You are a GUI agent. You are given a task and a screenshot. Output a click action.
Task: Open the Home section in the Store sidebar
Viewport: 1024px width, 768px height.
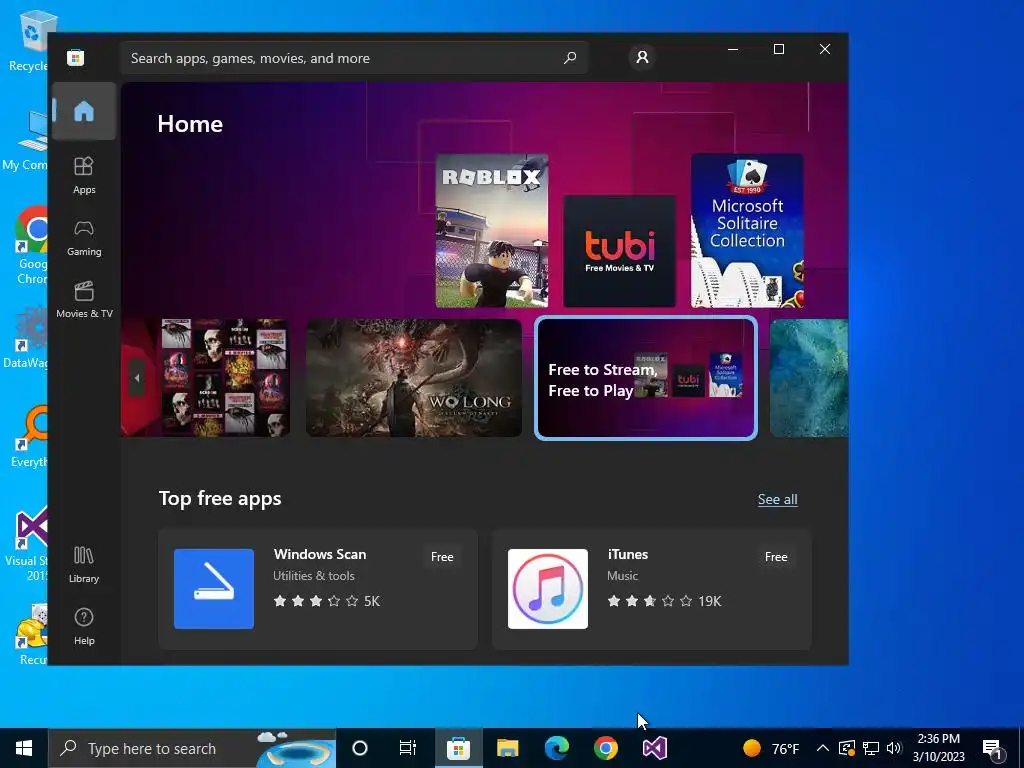pos(84,111)
